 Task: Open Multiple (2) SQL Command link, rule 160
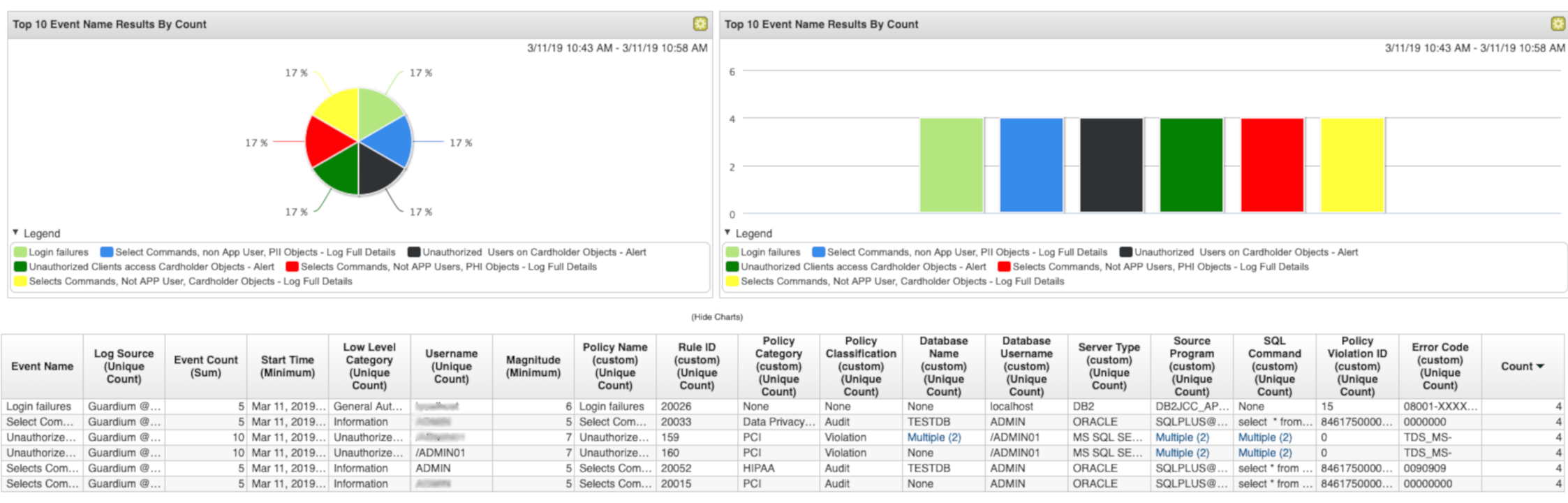coord(1265,453)
